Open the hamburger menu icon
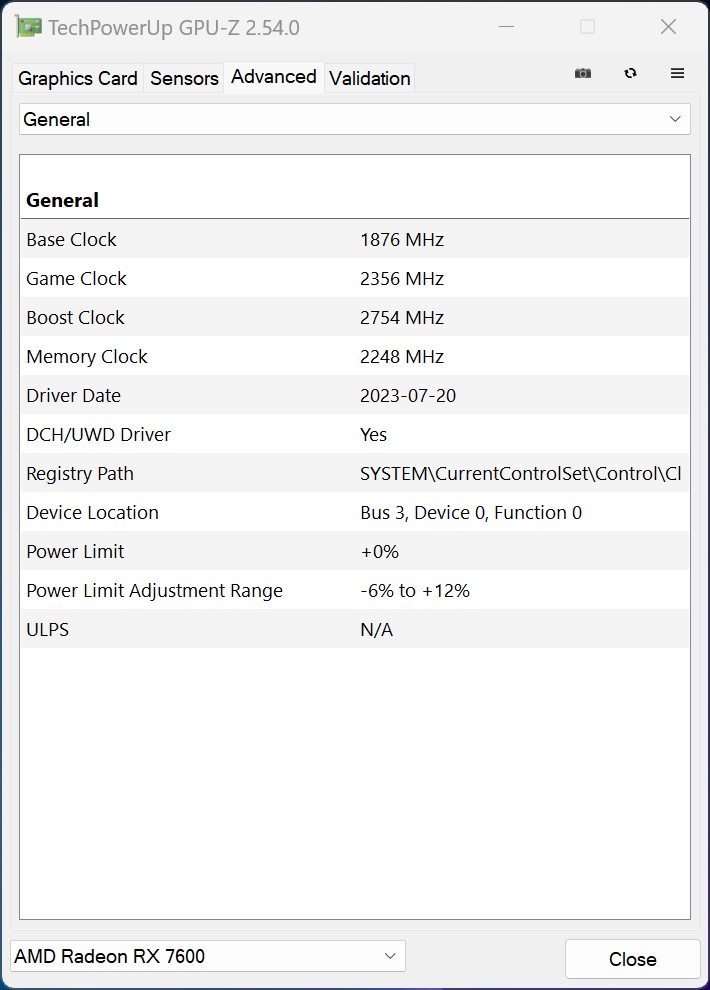This screenshot has width=710, height=990. pyautogui.click(x=677, y=73)
